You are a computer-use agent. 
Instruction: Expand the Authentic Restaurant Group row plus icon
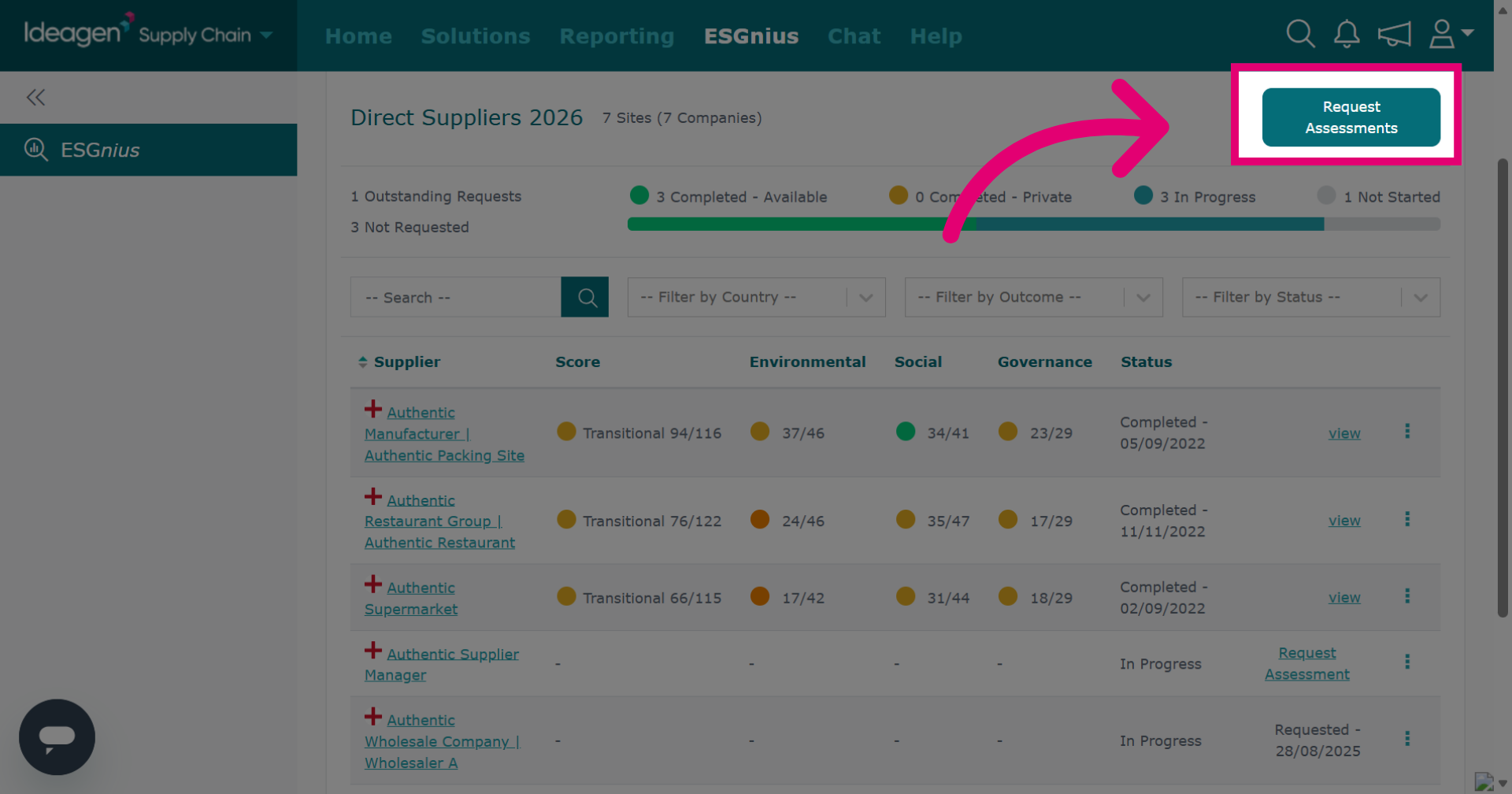pos(373,497)
